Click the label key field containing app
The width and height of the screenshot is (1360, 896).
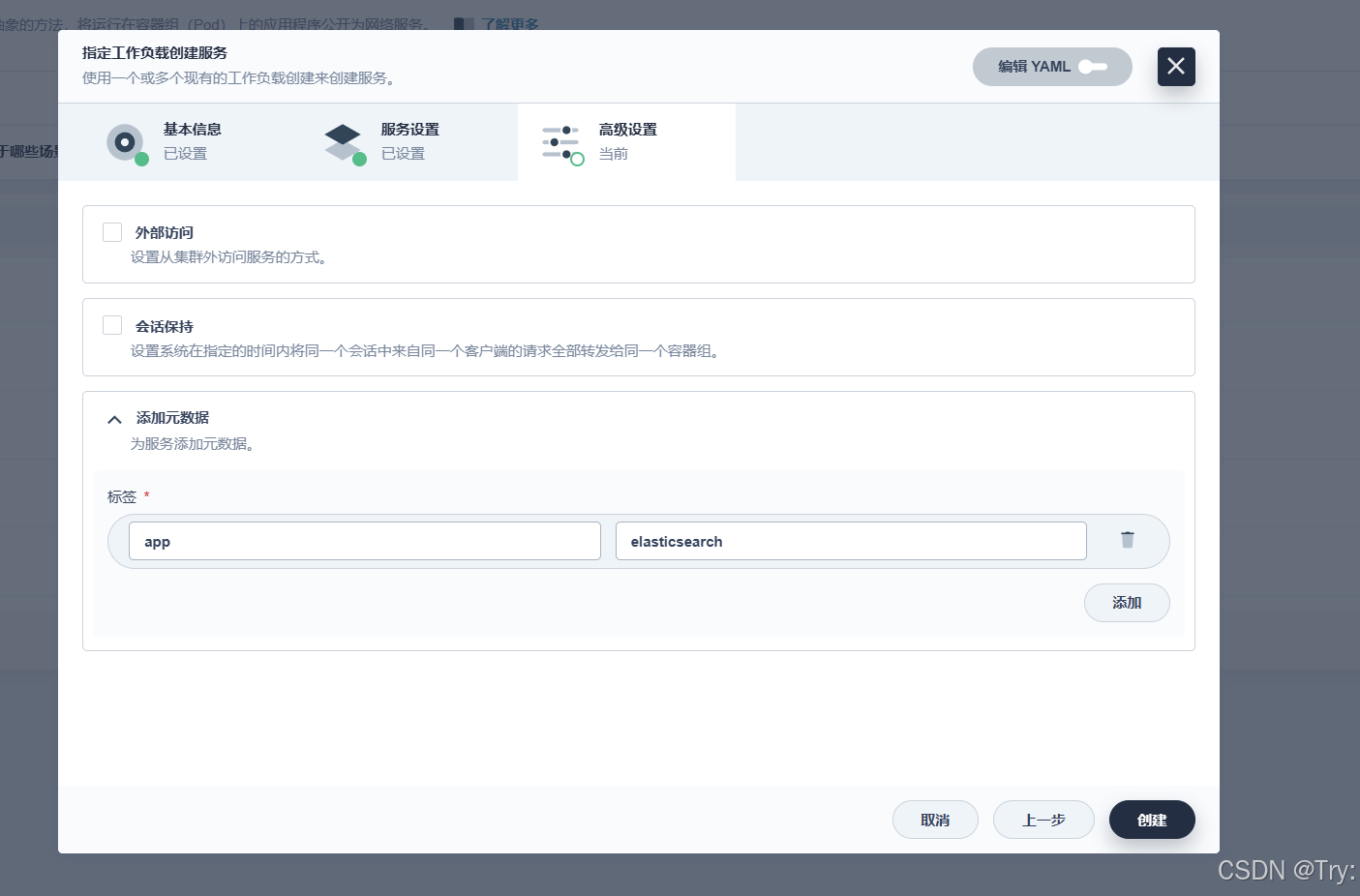365,541
